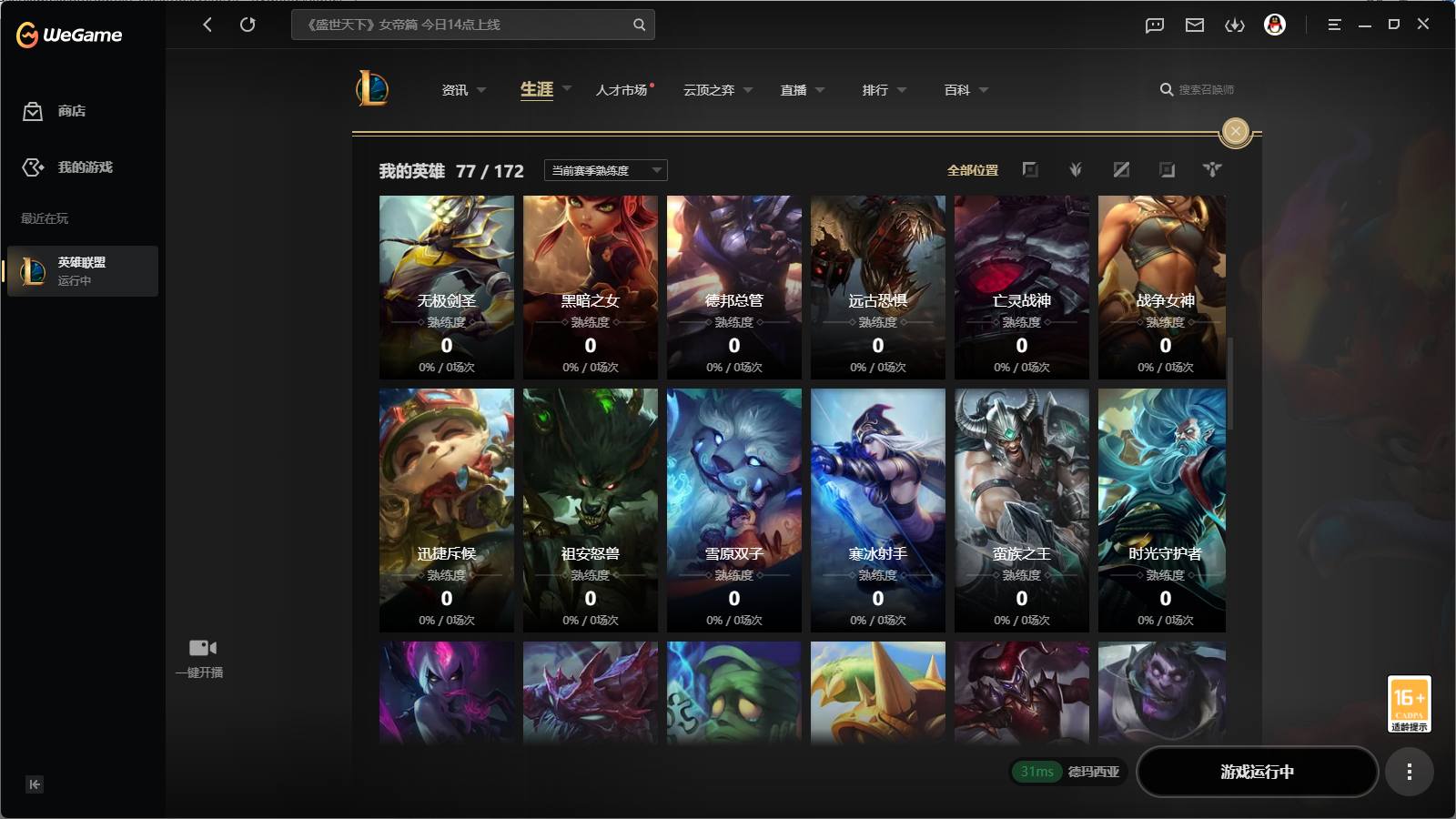This screenshot has width=1456, height=819.
Task: Click the hero list vertical scrollbar
Action: 1231,384
